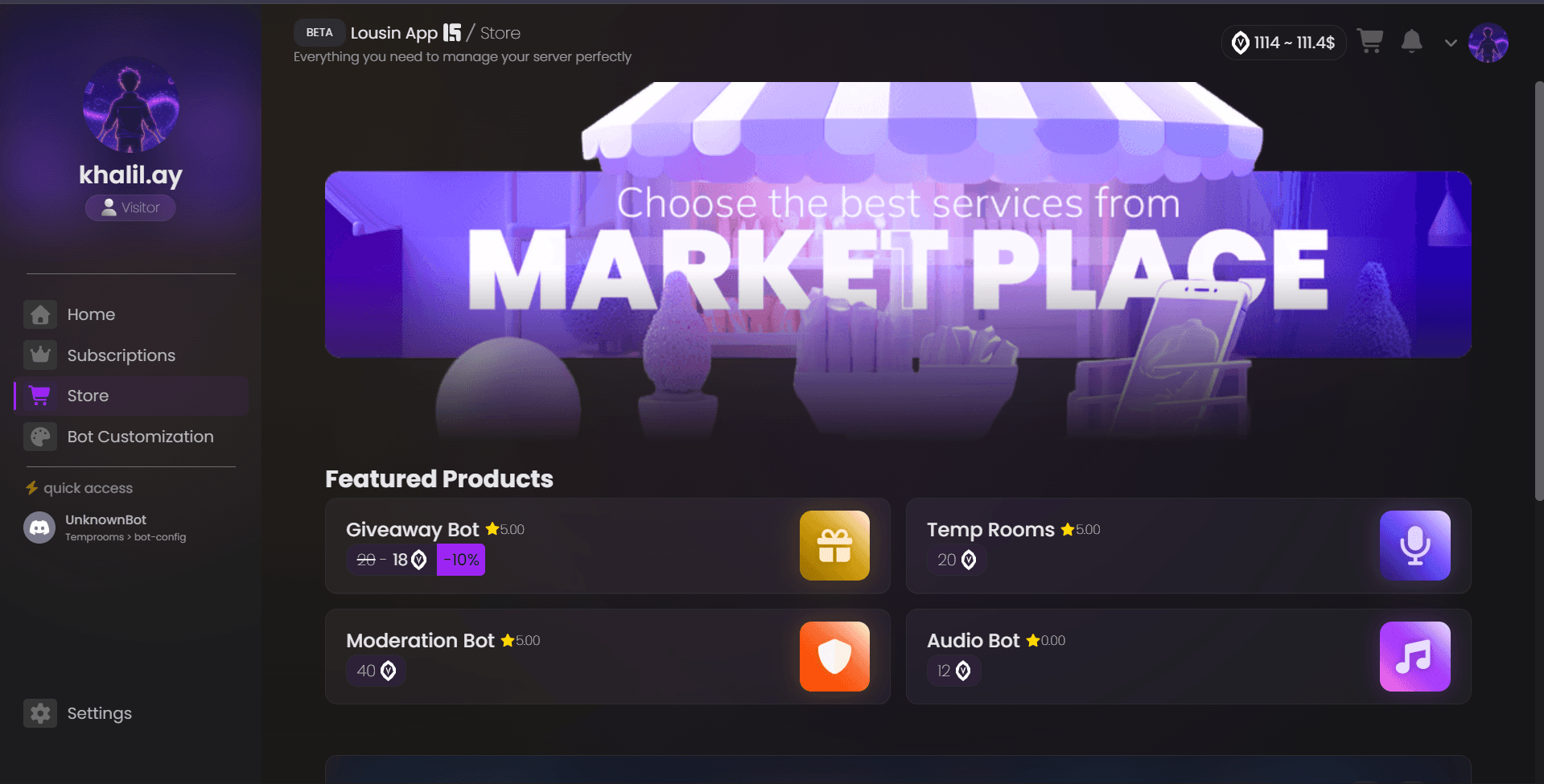The image size is (1544, 784).
Task: Open the notifications bell
Action: (1411, 41)
